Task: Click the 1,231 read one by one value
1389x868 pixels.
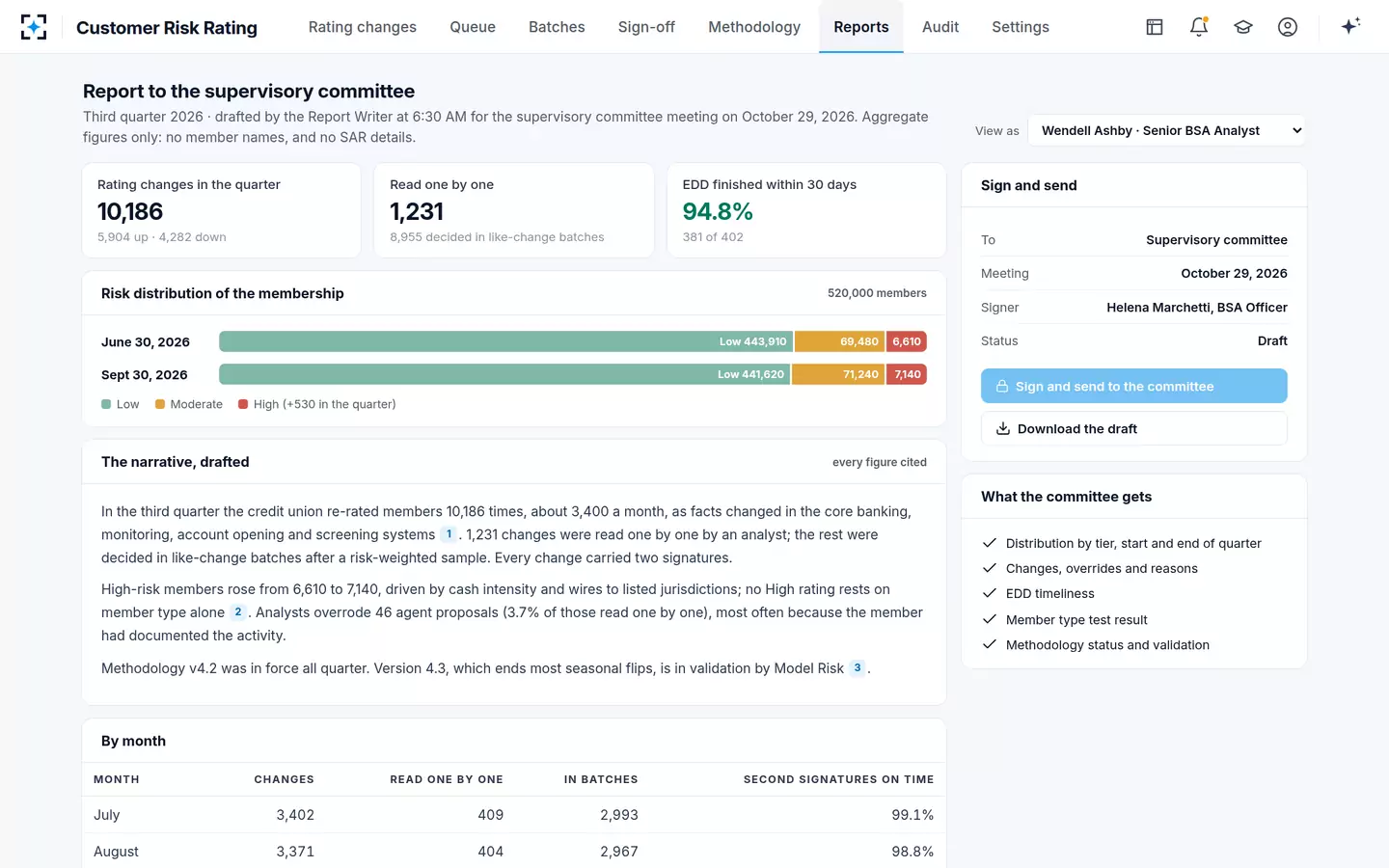Action: (417, 211)
